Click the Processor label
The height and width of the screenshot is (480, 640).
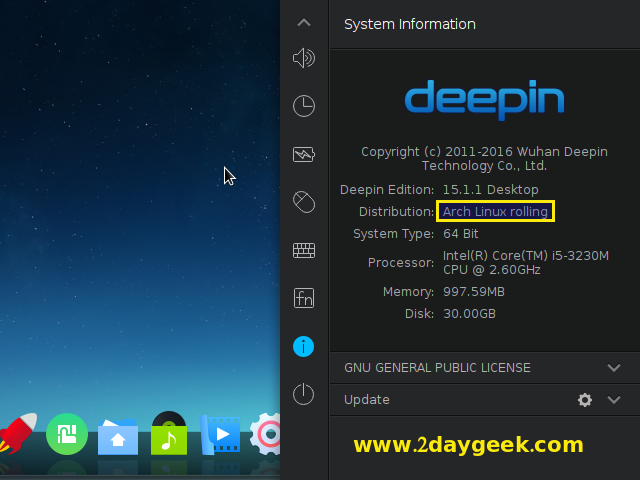coord(401,262)
